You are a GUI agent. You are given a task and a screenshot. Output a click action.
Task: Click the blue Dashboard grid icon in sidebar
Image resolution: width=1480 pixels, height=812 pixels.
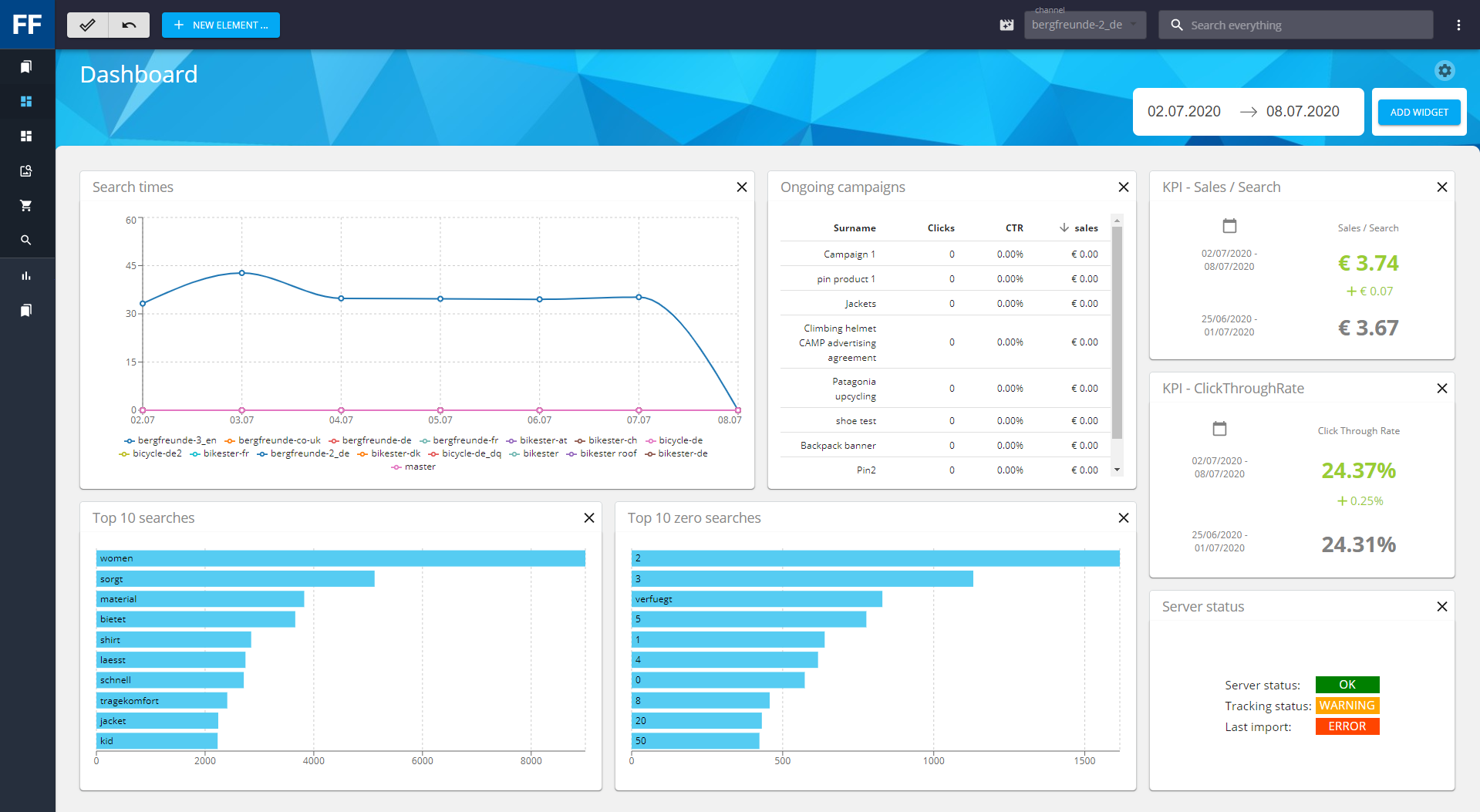(27, 101)
